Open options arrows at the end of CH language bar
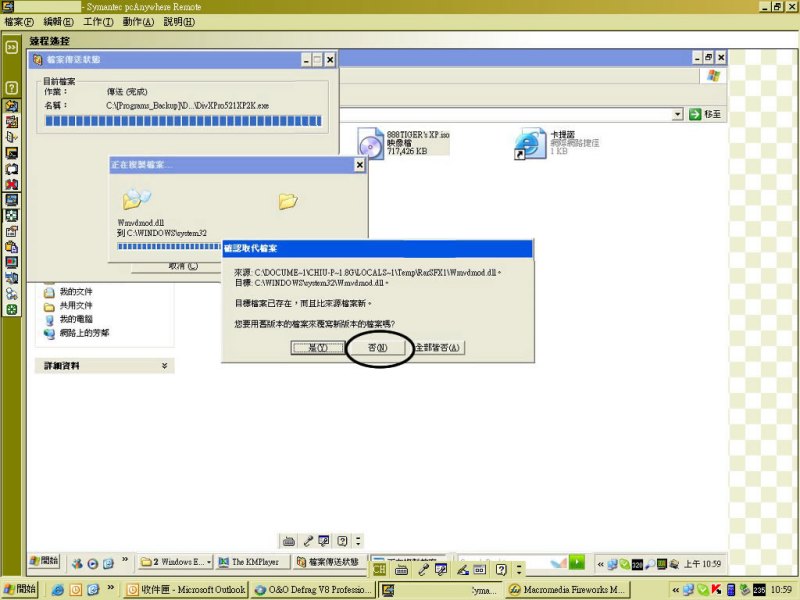The image size is (800, 600). (x=519, y=569)
